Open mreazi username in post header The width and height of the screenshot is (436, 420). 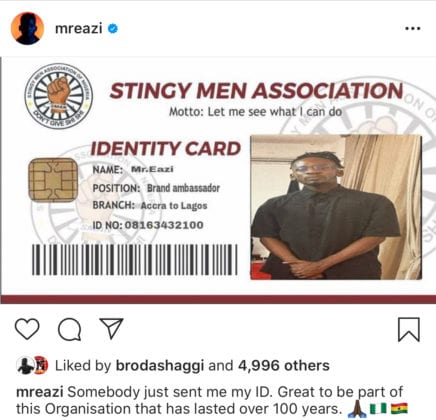[78, 28]
